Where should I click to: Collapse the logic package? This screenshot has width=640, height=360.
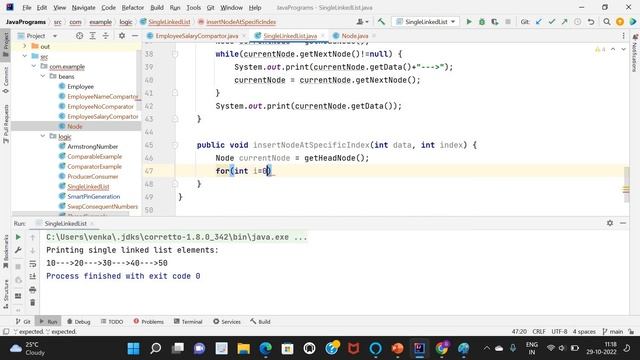click(x=43, y=136)
